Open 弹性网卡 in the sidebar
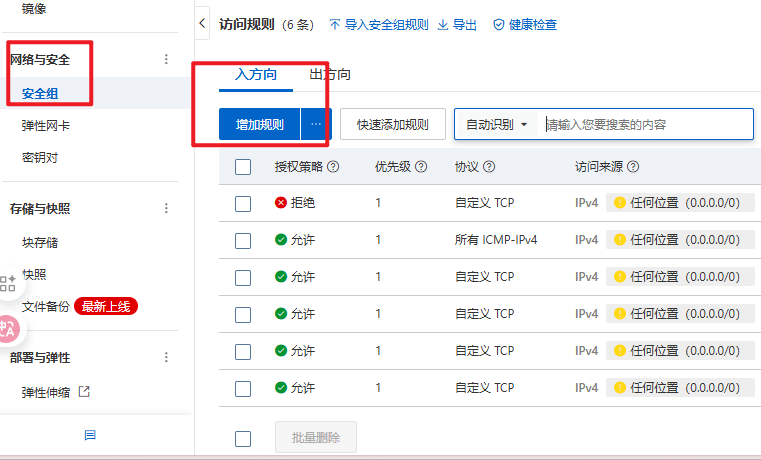Image resolution: width=761 pixels, height=460 pixels. point(46,126)
